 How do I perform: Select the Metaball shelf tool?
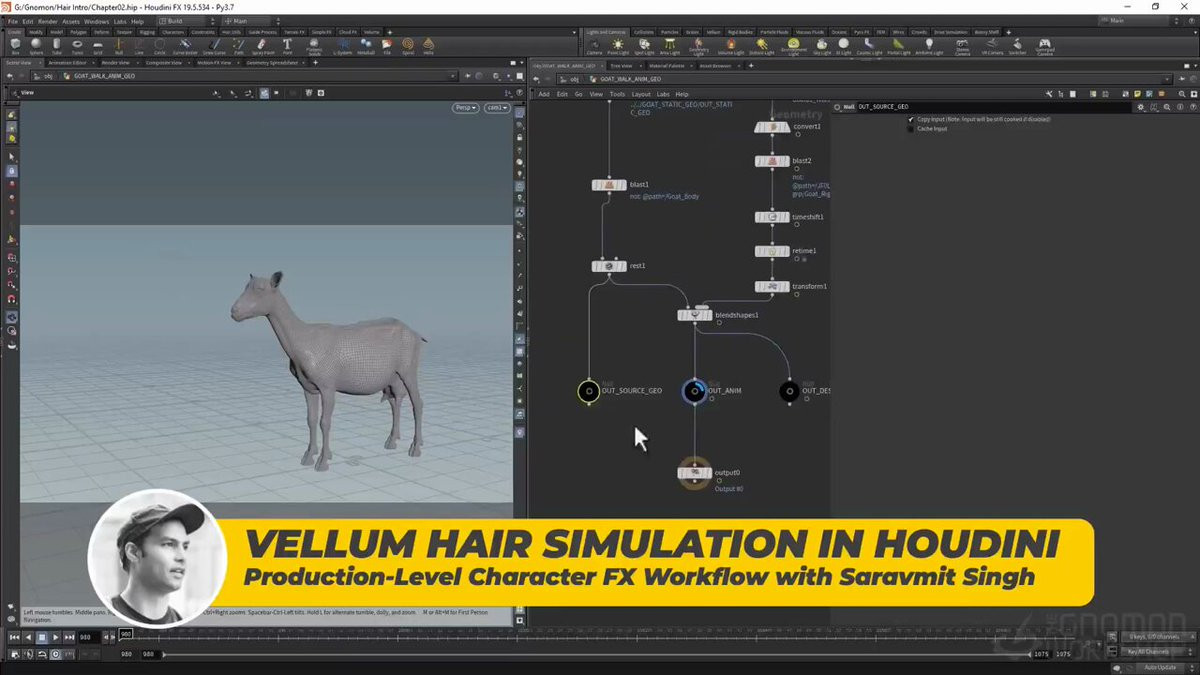pyautogui.click(x=365, y=46)
